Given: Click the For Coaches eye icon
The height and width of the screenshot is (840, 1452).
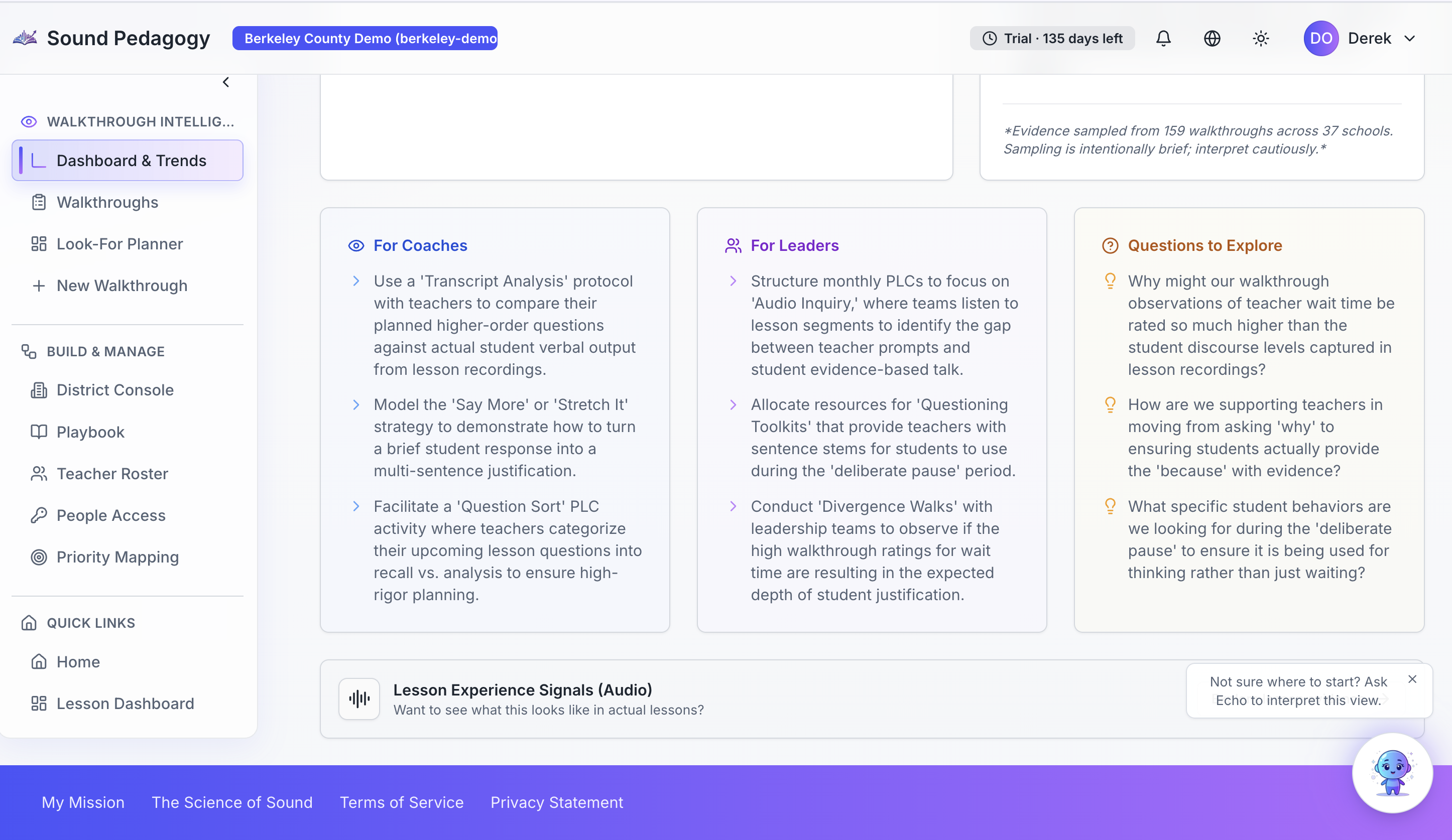Looking at the screenshot, I should point(356,246).
